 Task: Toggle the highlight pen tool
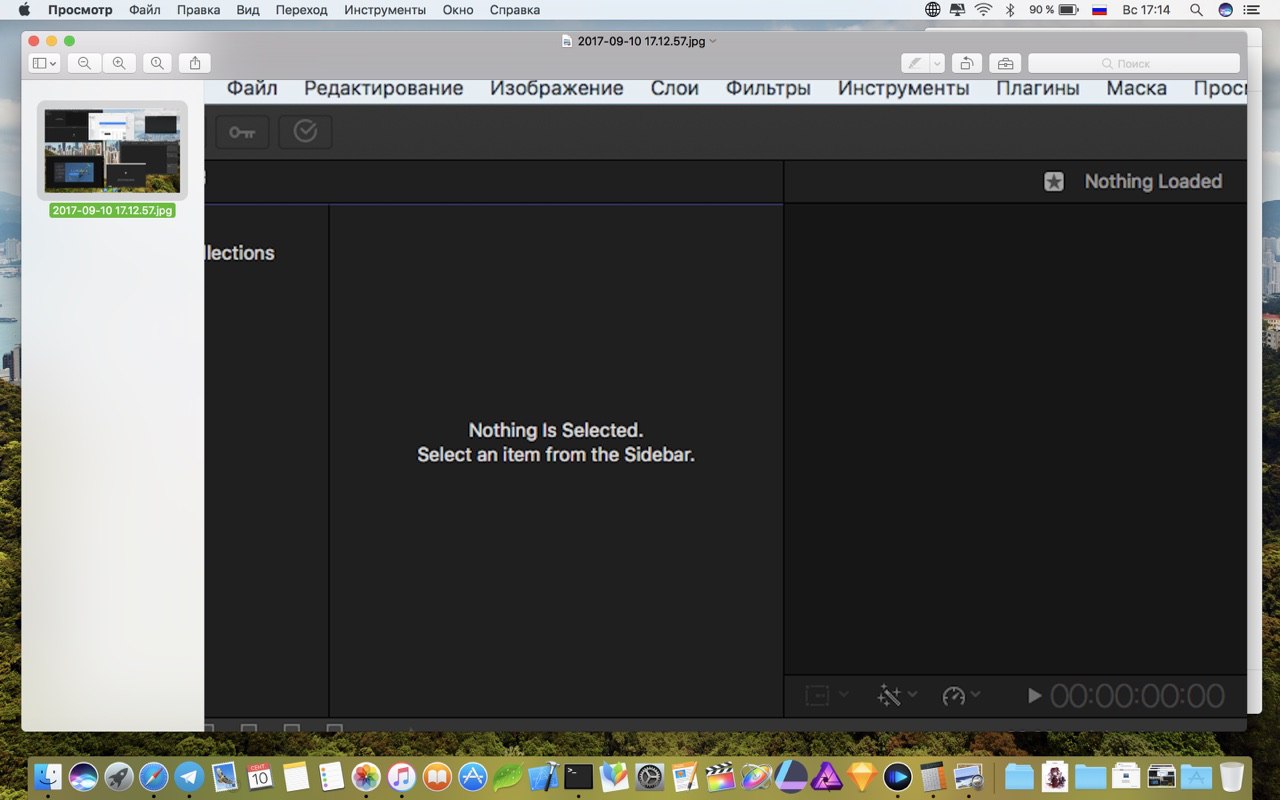coord(915,63)
